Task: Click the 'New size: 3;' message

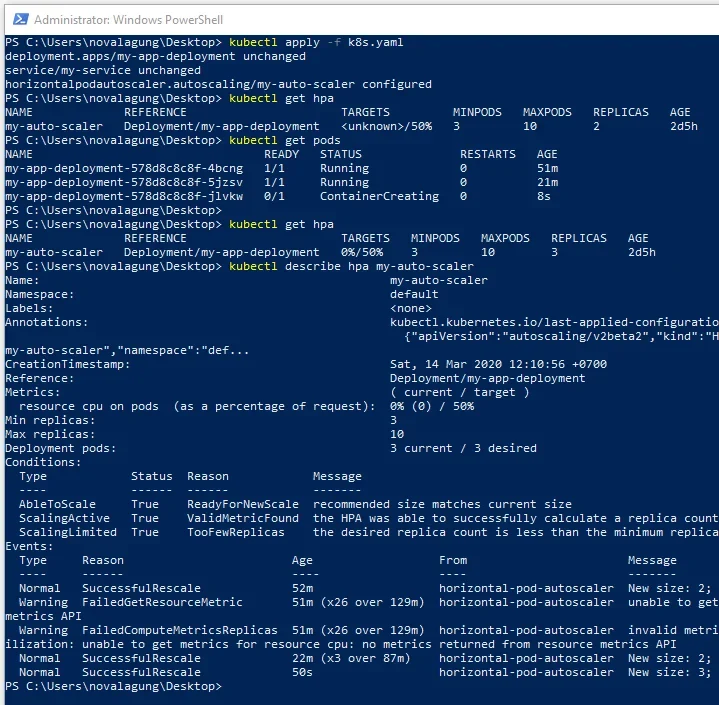Action: coord(669,672)
